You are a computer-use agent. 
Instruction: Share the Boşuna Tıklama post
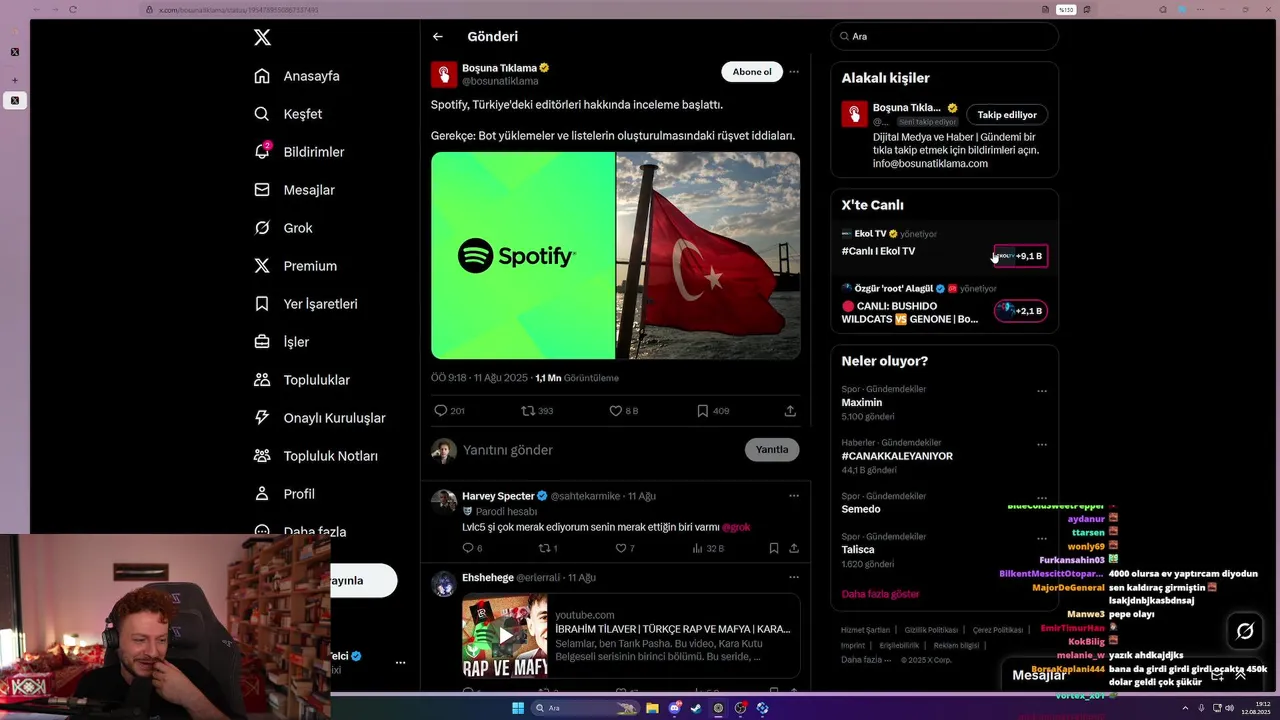point(790,411)
